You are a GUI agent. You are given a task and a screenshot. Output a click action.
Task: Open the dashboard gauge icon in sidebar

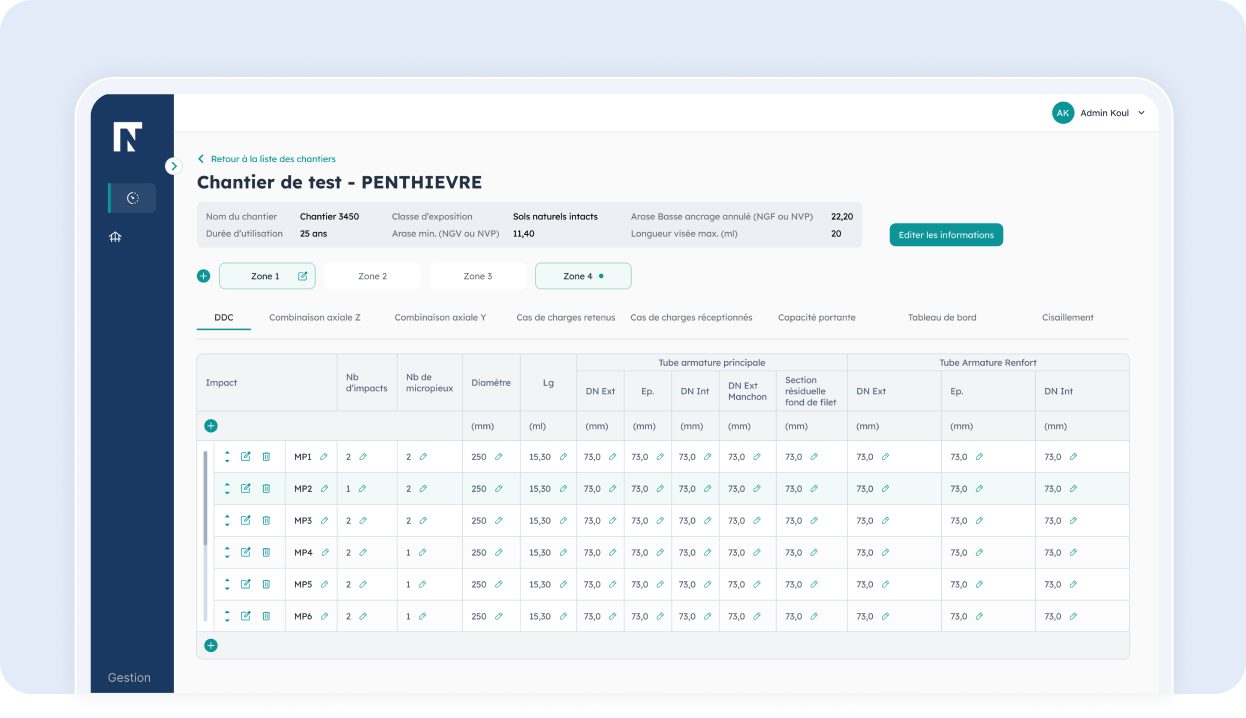click(132, 198)
